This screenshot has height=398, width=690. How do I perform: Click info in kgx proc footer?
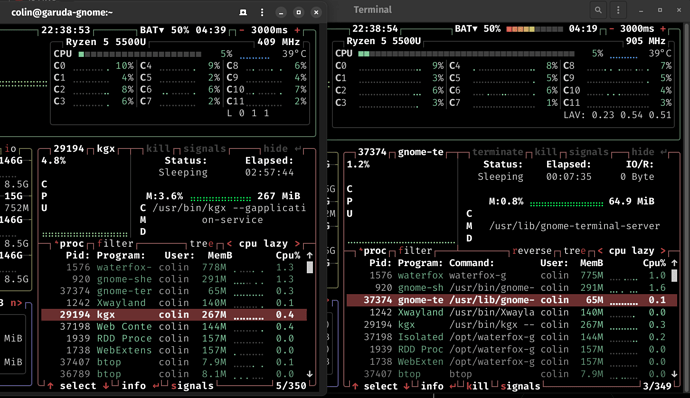click(134, 386)
